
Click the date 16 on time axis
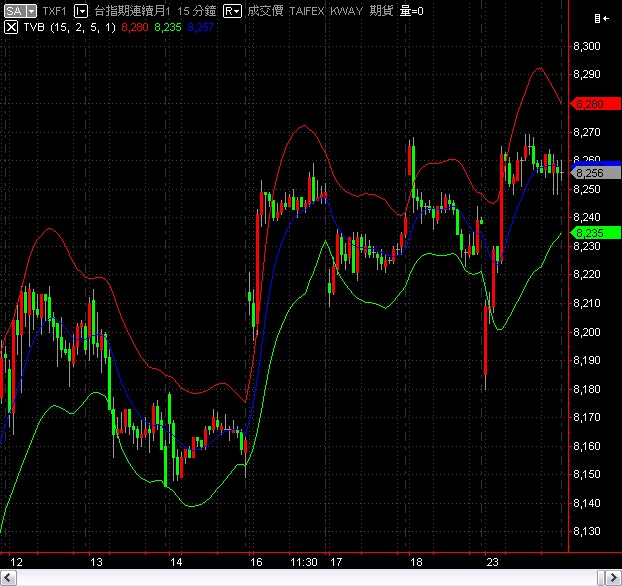tap(256, 562)
